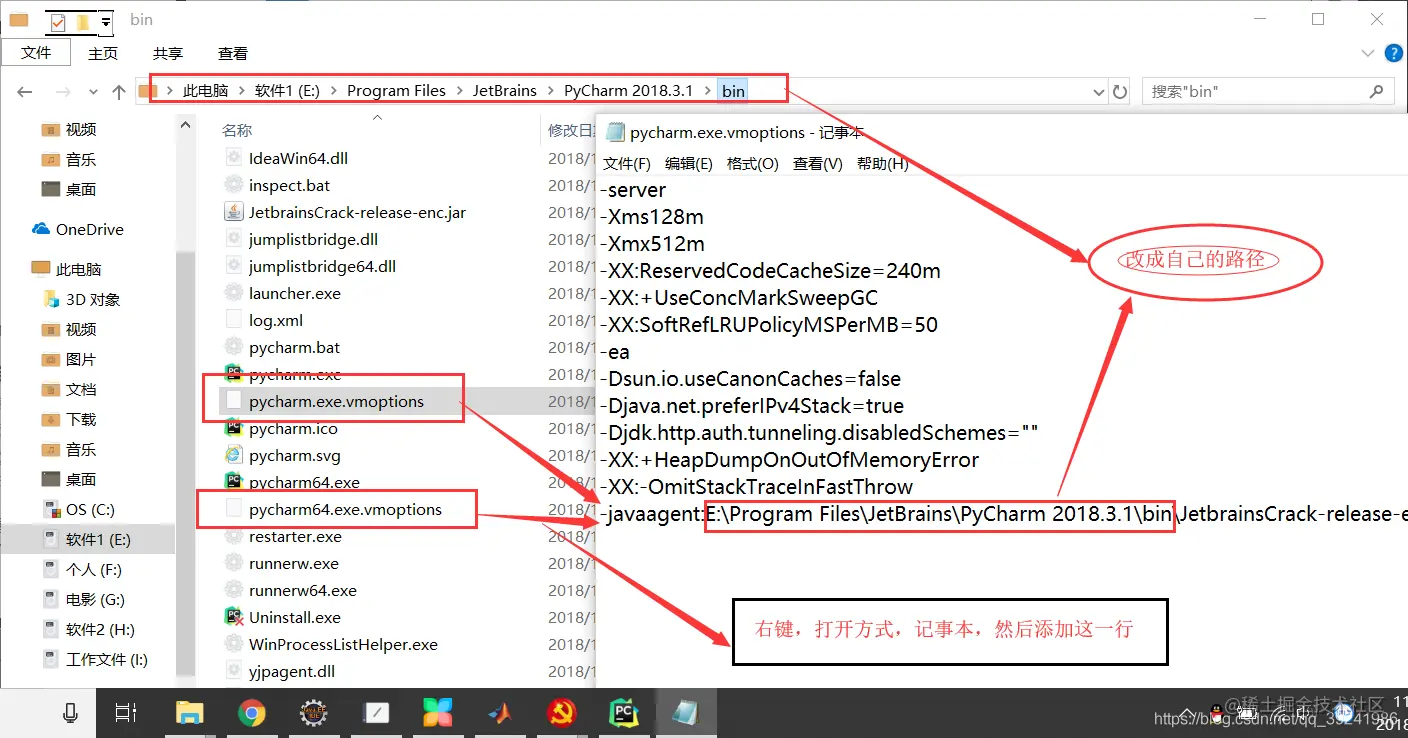The image size is (1408, 738).
Task: Click the search magnifier icon
Action: 1377,91
